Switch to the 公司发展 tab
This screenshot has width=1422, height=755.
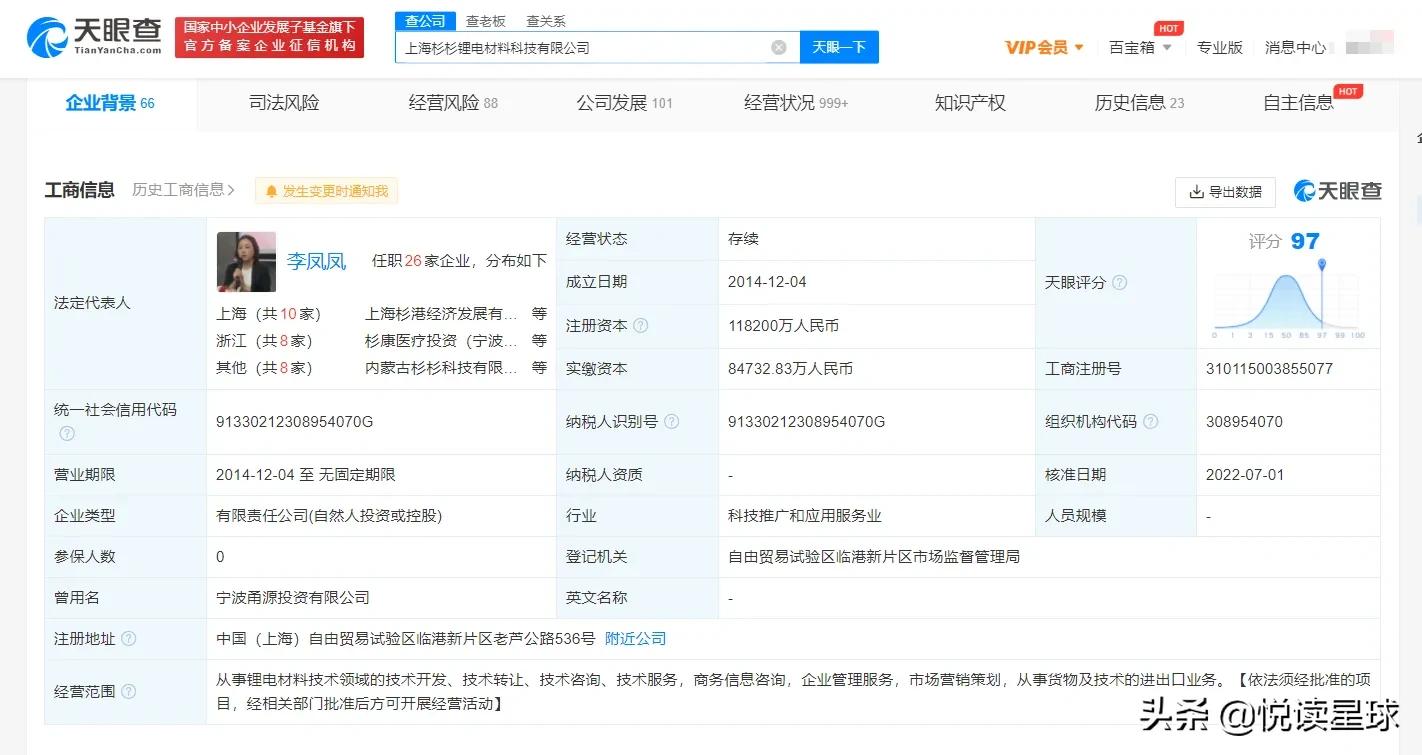(624, 103)
